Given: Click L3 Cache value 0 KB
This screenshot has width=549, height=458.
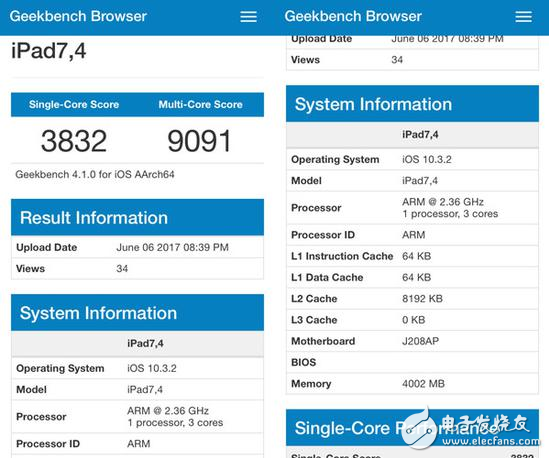Looking at the screenshot, I should point(414,320).
